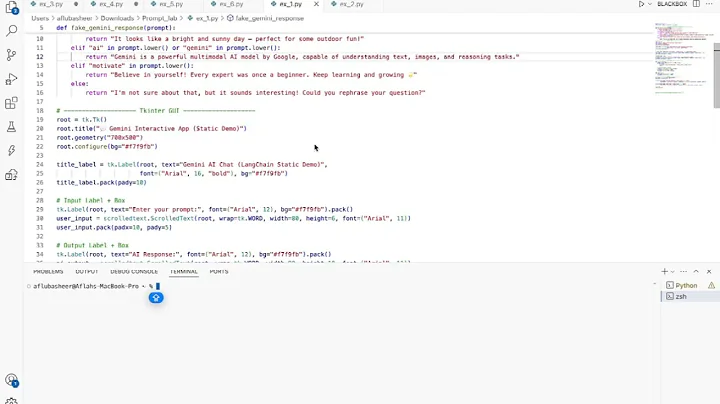The width and height of the screenshot is (720, 404).
Task: Create a new terminal with plus icon
Action: [x=664, y=271]
